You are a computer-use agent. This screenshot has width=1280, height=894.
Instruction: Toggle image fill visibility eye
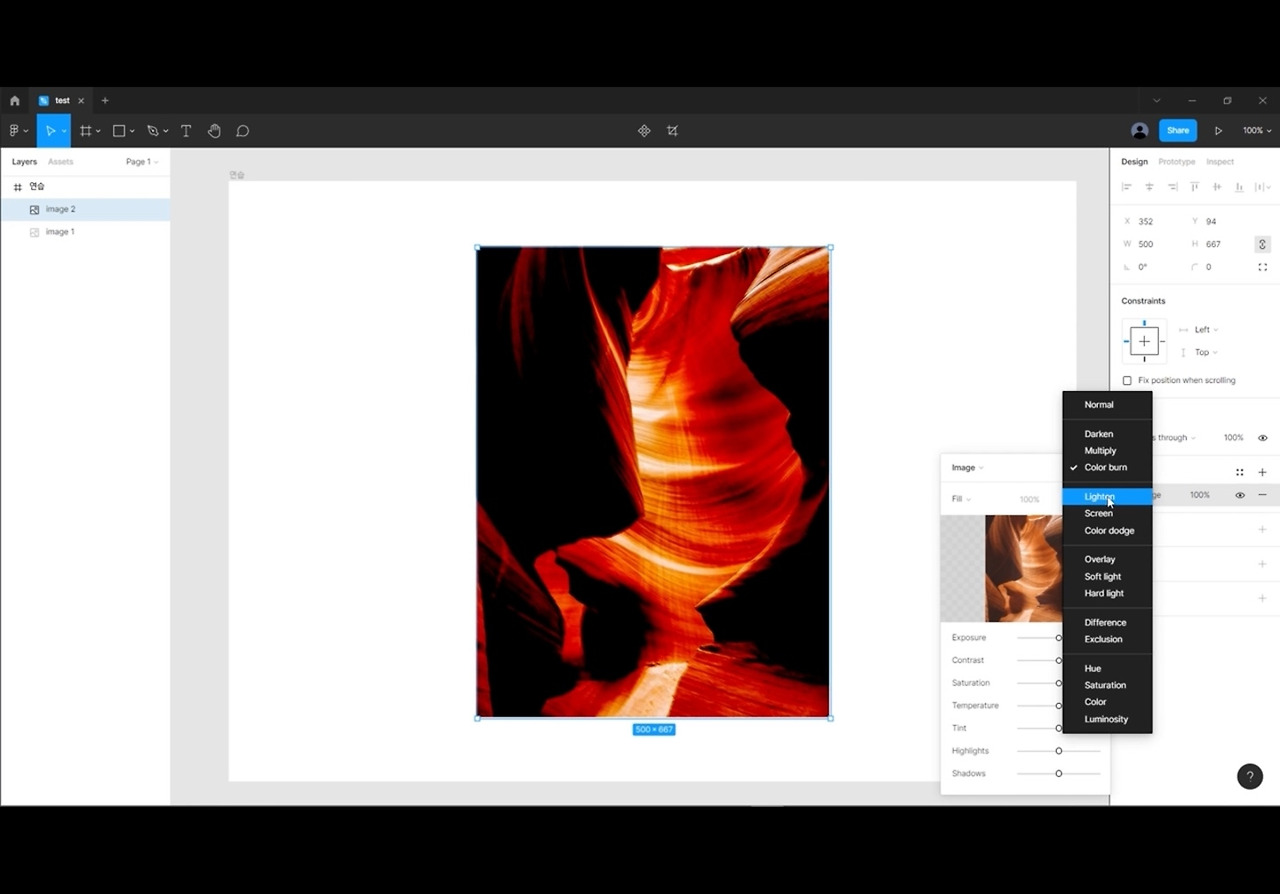coord(1240,495)
